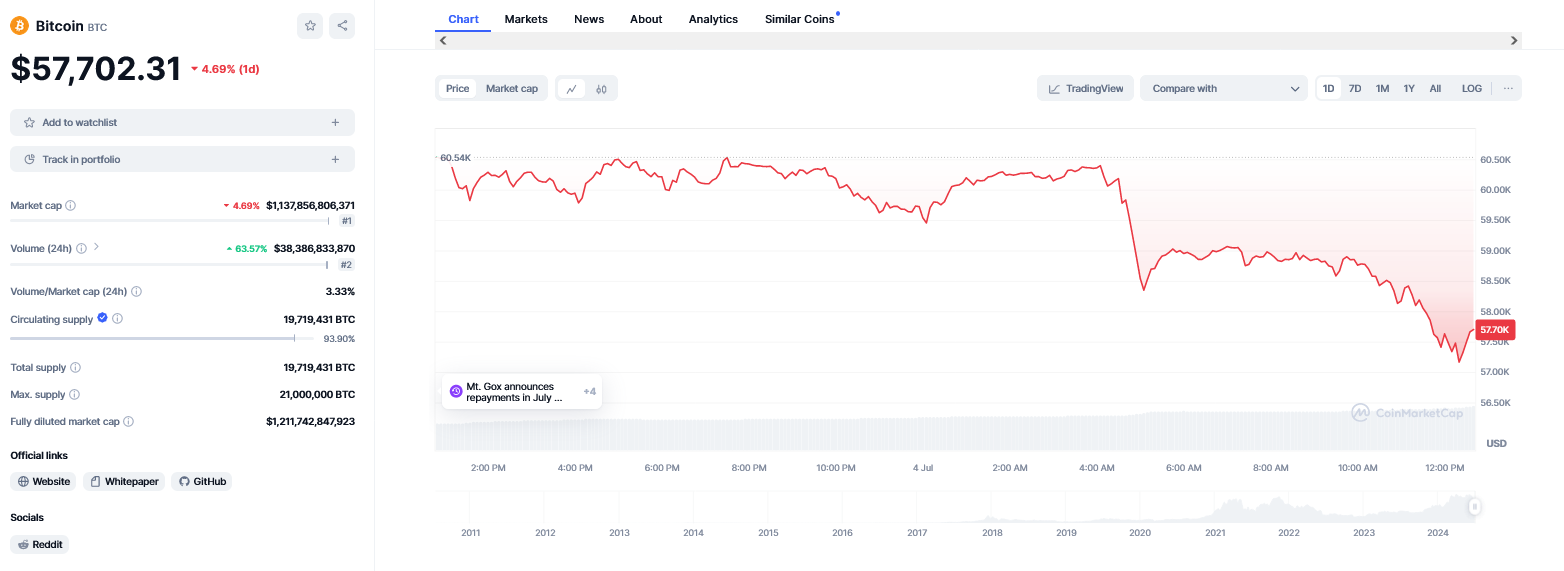The height and width of the screenshot is (571, 1564).
Task: Star Bitcoin as a favorite
Action: pyautogui.click(x=310, y=26)
